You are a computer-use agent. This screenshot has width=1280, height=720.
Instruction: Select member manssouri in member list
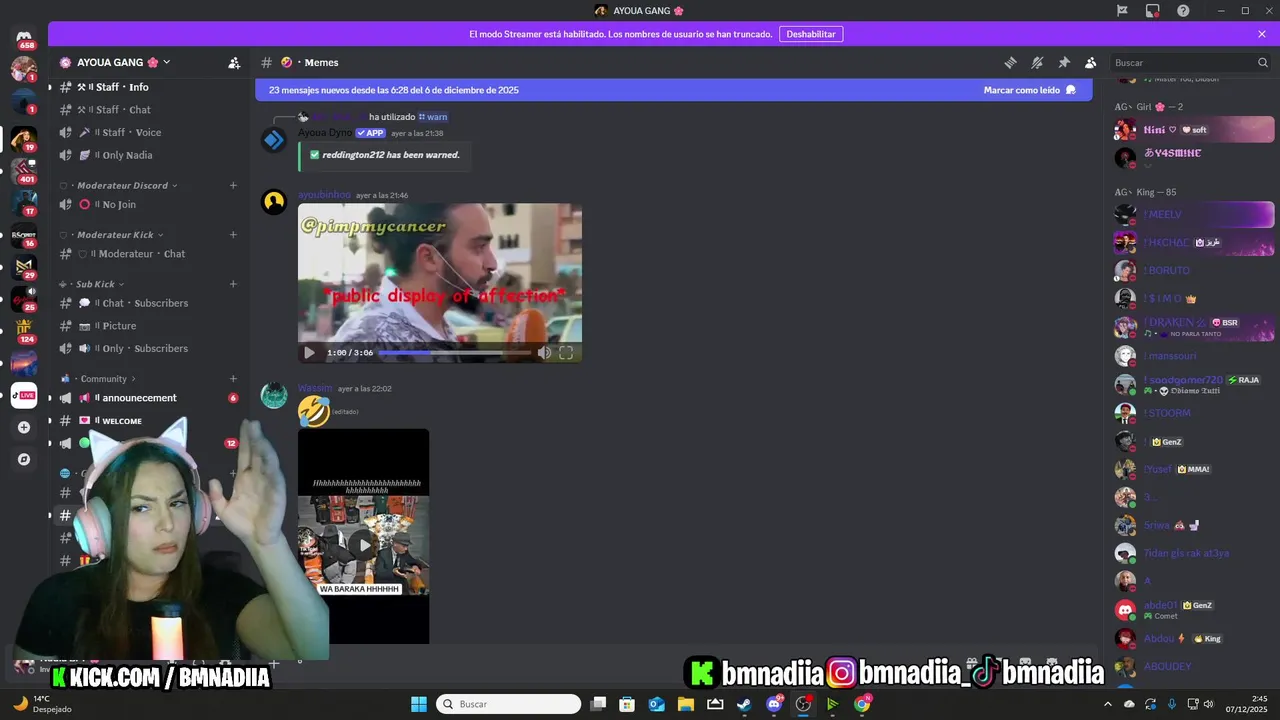pos(1194,356)
